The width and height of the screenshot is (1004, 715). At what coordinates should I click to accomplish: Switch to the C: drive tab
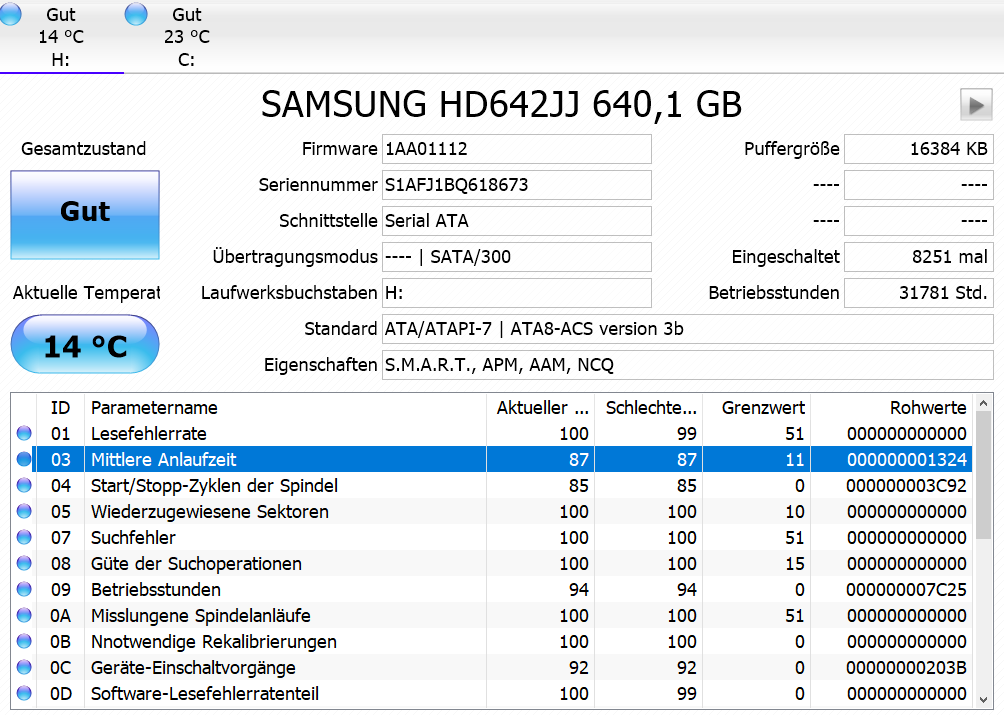(x=186, y=36)
